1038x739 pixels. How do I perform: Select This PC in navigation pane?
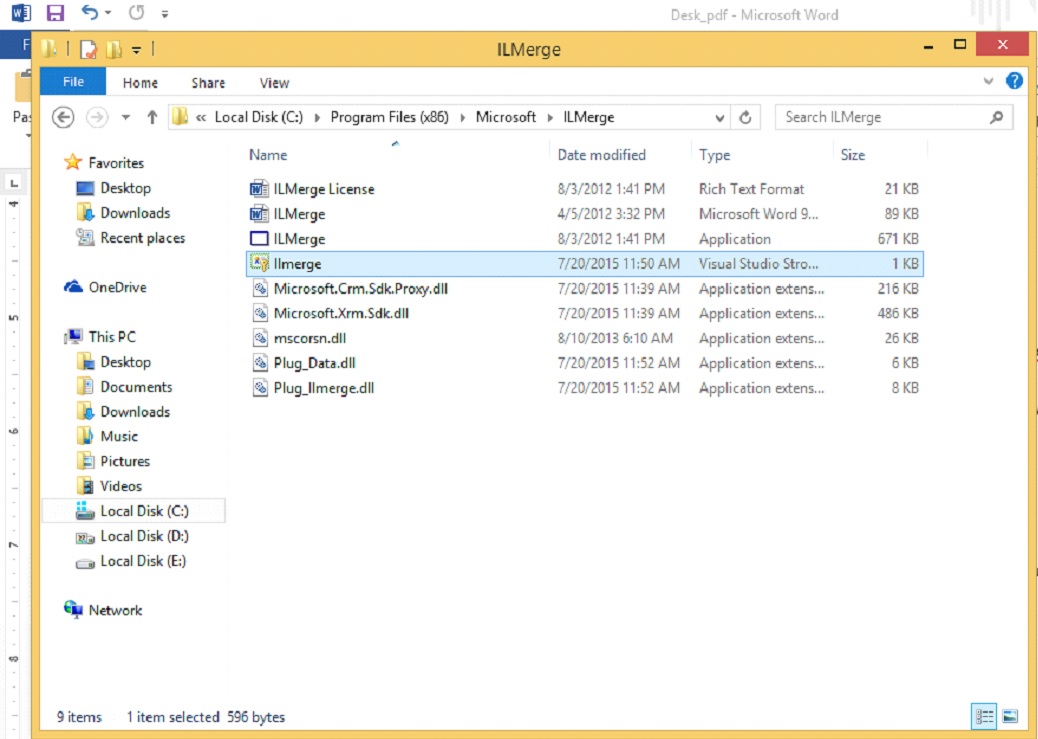(x=112, y=336)
